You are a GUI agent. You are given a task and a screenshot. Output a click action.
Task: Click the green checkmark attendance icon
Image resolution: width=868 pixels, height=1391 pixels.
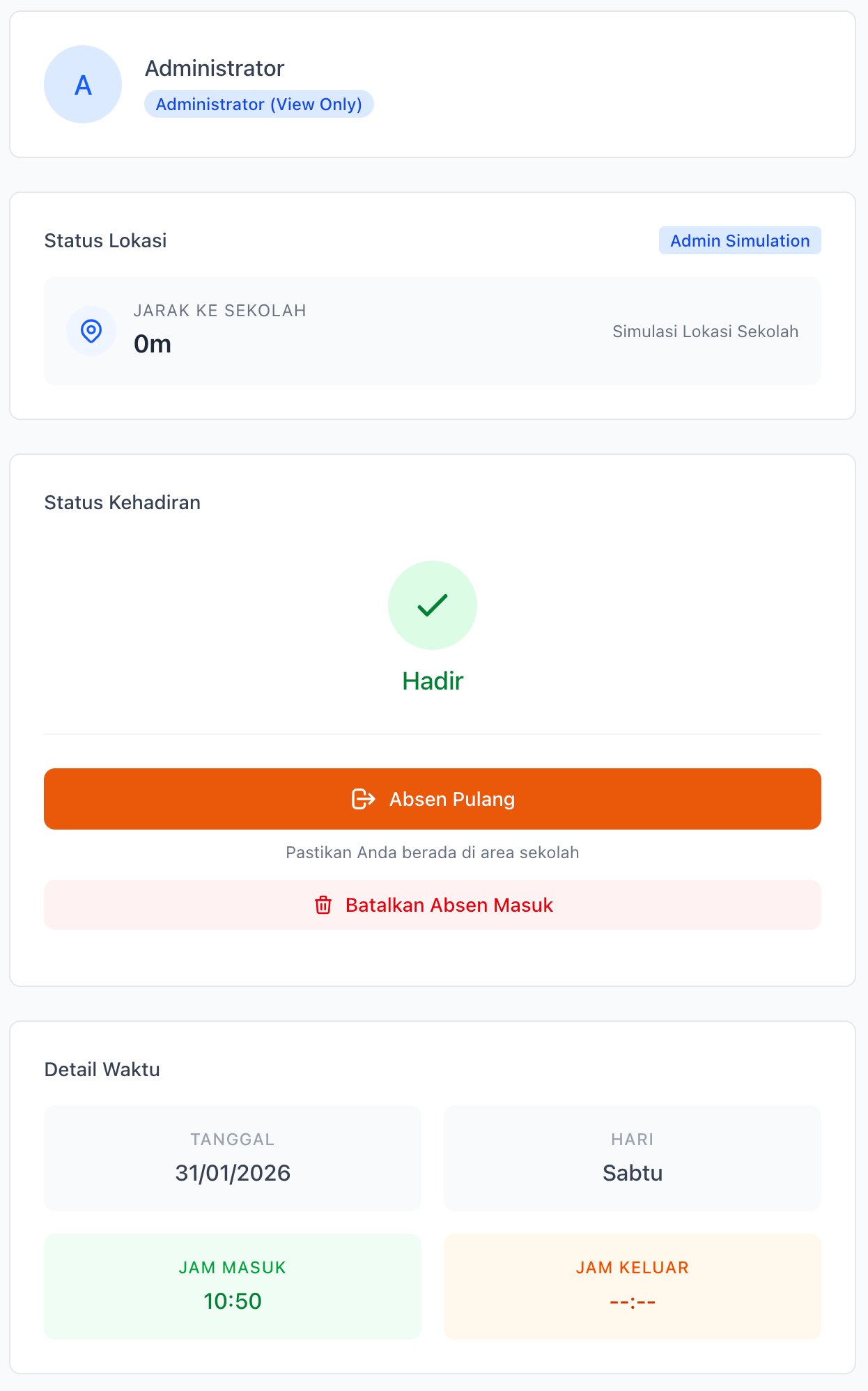click(x=433, y=605)
